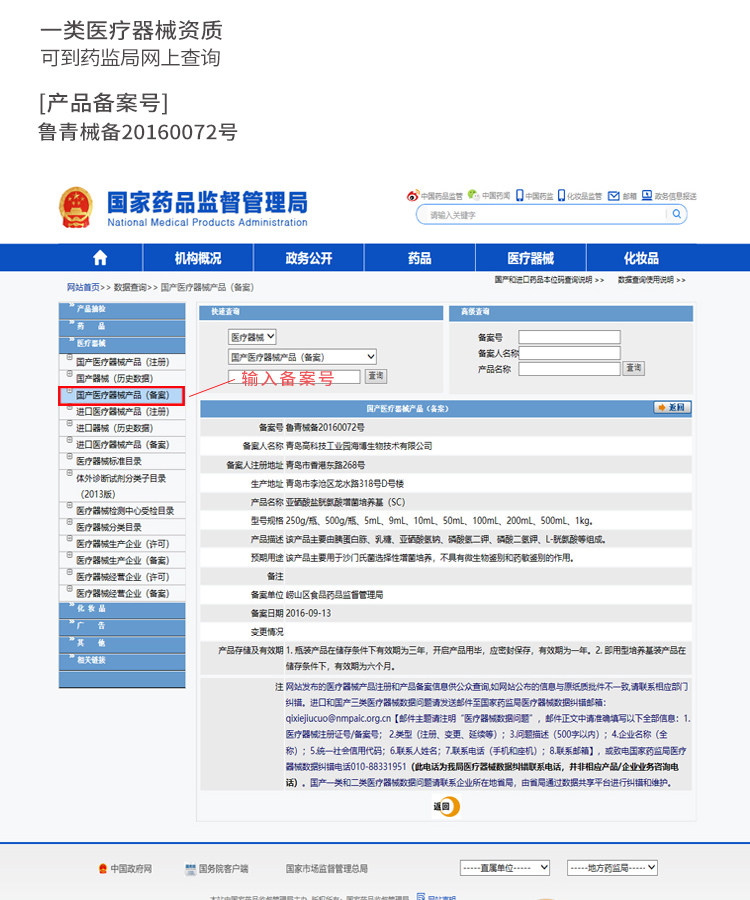Select the 化妆品 sidebar section
The height and width of the screenshot is (900, 750).
click(x=122, y=610)
